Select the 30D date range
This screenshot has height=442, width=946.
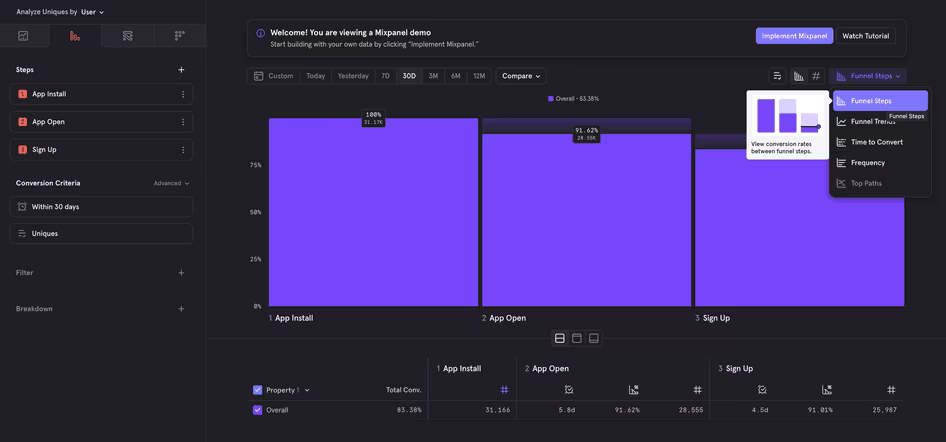[409, 76]
